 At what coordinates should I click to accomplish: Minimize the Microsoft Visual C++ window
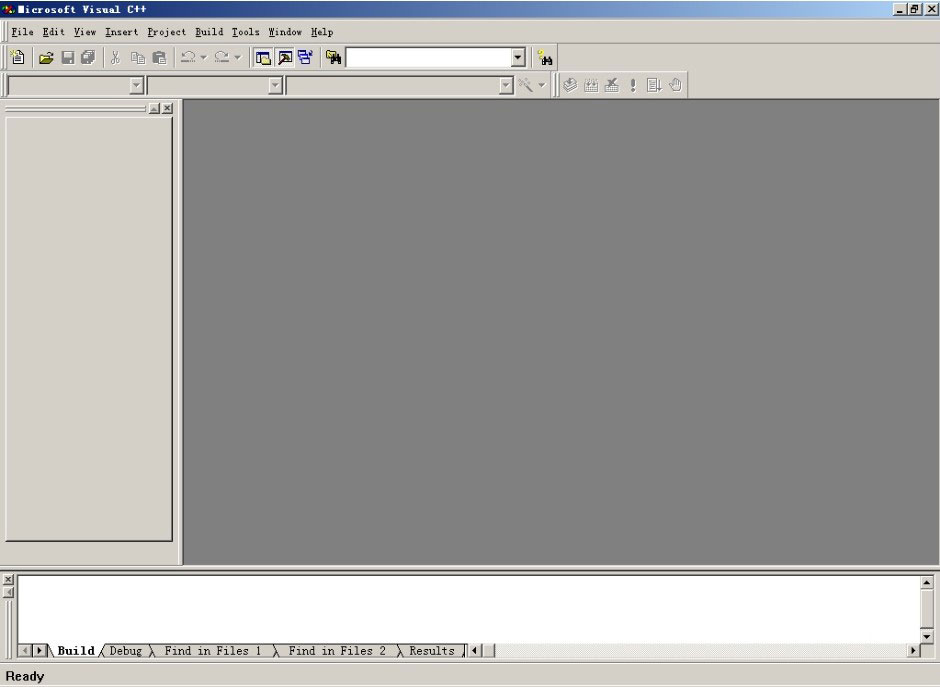tap(900, 9)
